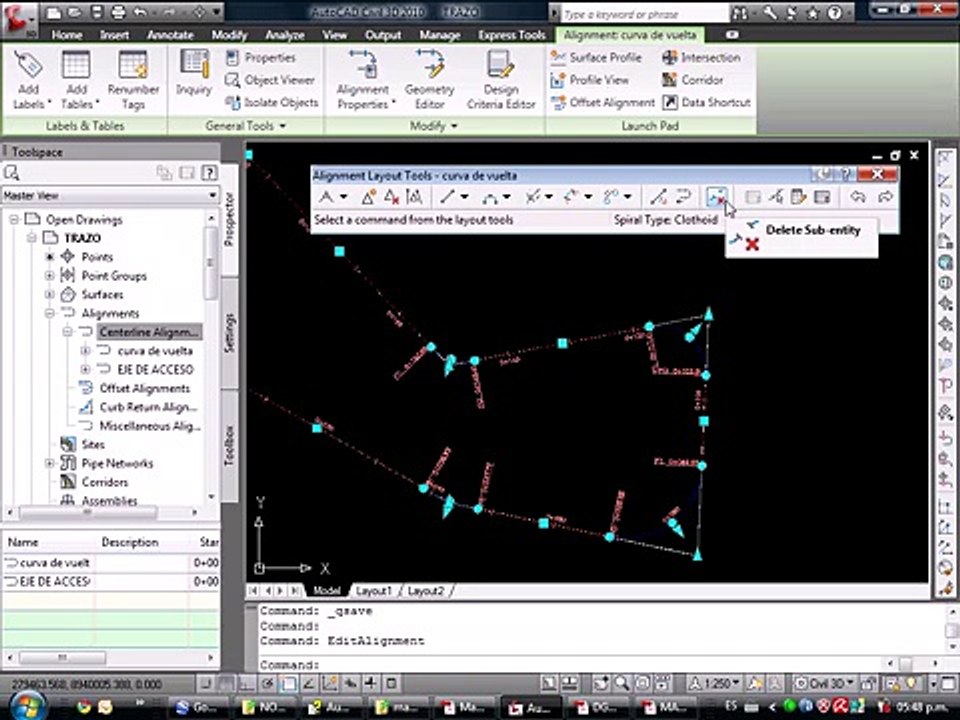Toggle Grid Display in status bar
Image resolution: width=960 pixels, height=720 pixels.
[227, 683]
